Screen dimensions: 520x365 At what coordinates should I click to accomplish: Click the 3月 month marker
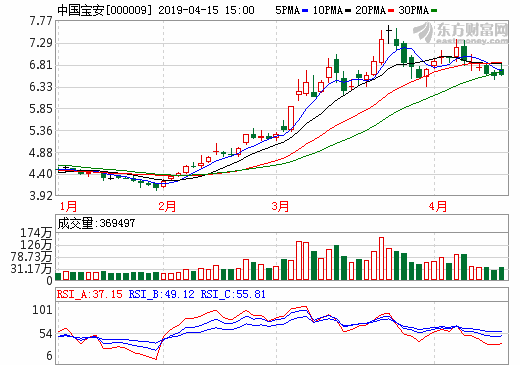coord(280,206)
